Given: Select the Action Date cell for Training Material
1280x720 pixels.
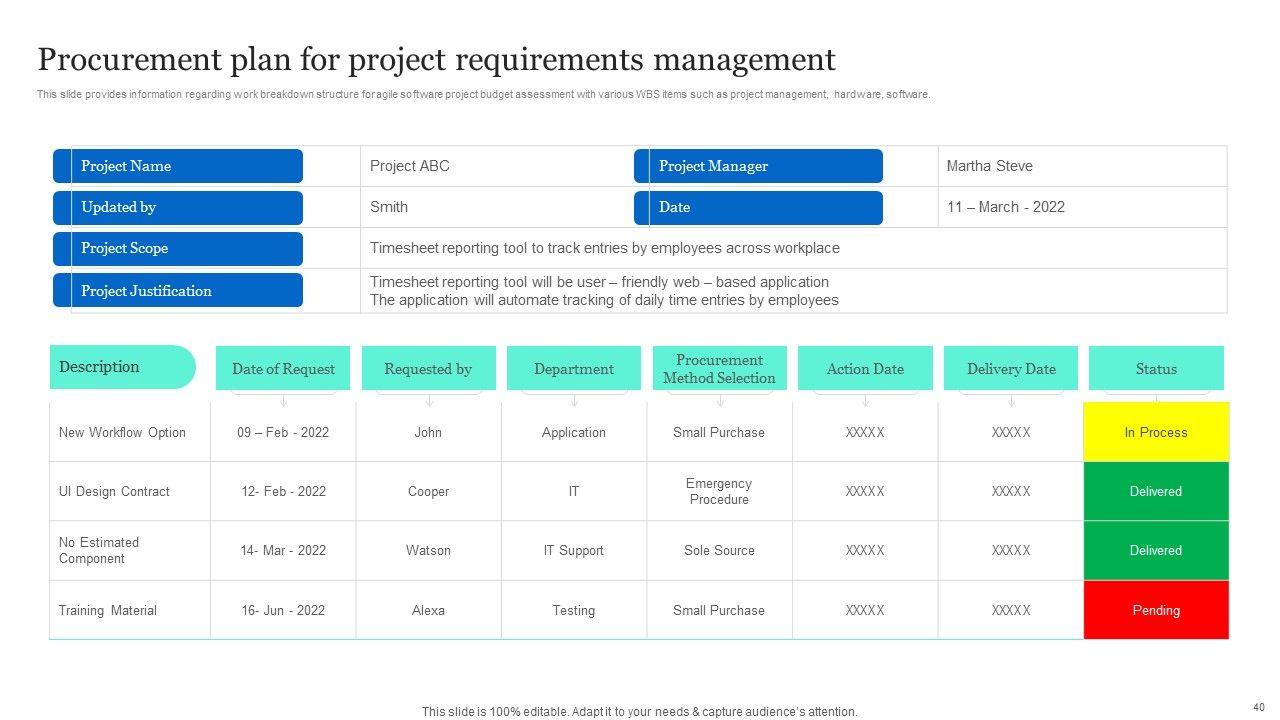Looking at the screenshot, I should coord(865,610).
